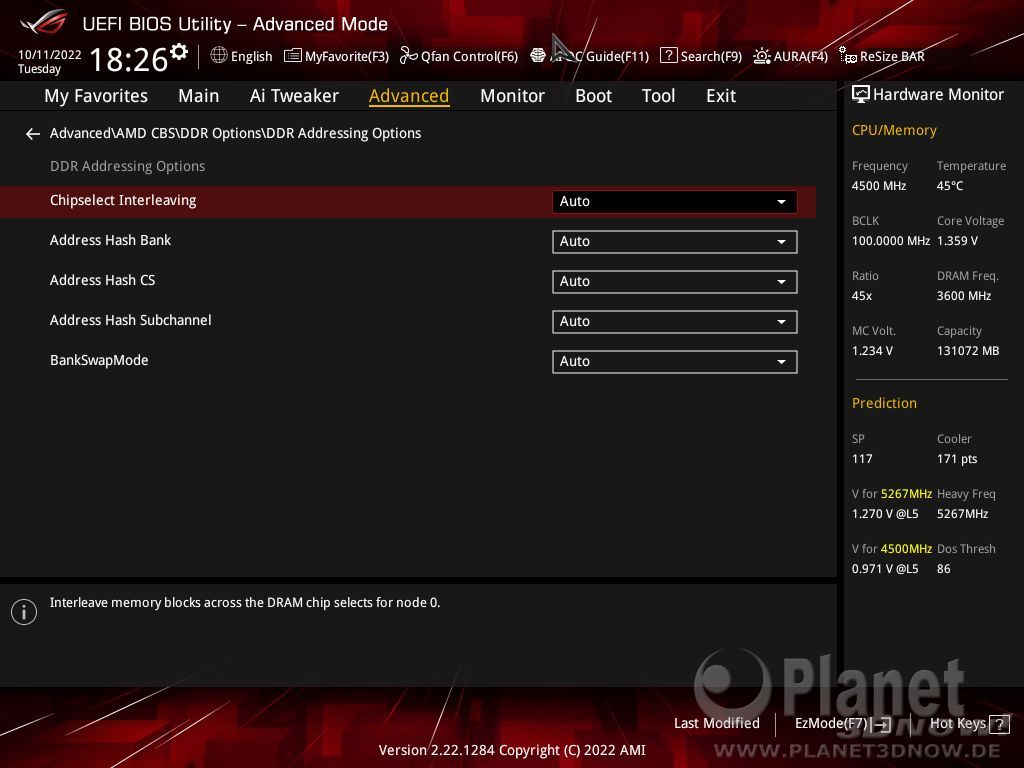Open the Chipselect Interleaving dropdown
The image size is (1024, 768).
coord(675,202)
